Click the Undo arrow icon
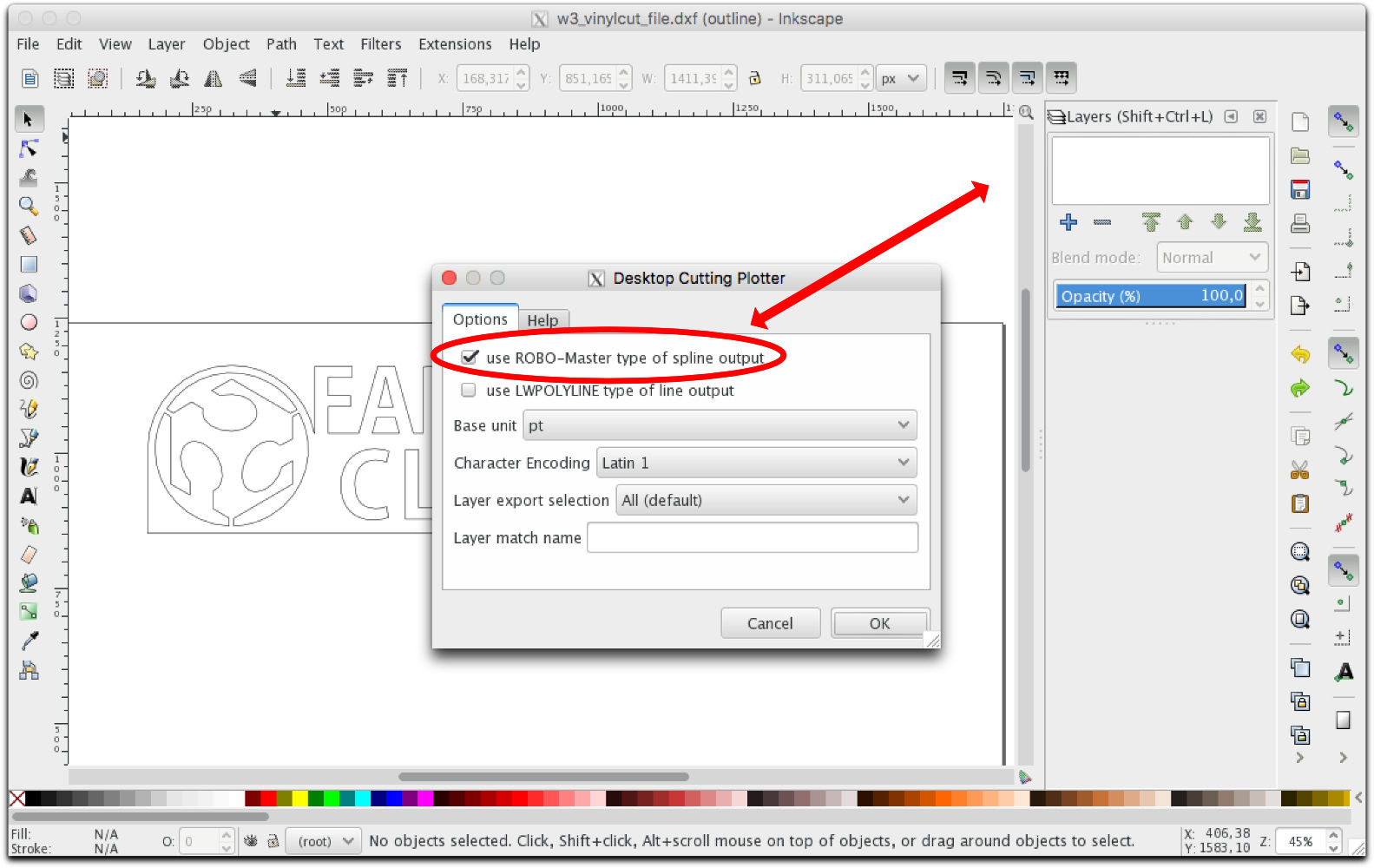The height and width of the screenshot is (868, 1374). pos(1300,354)
